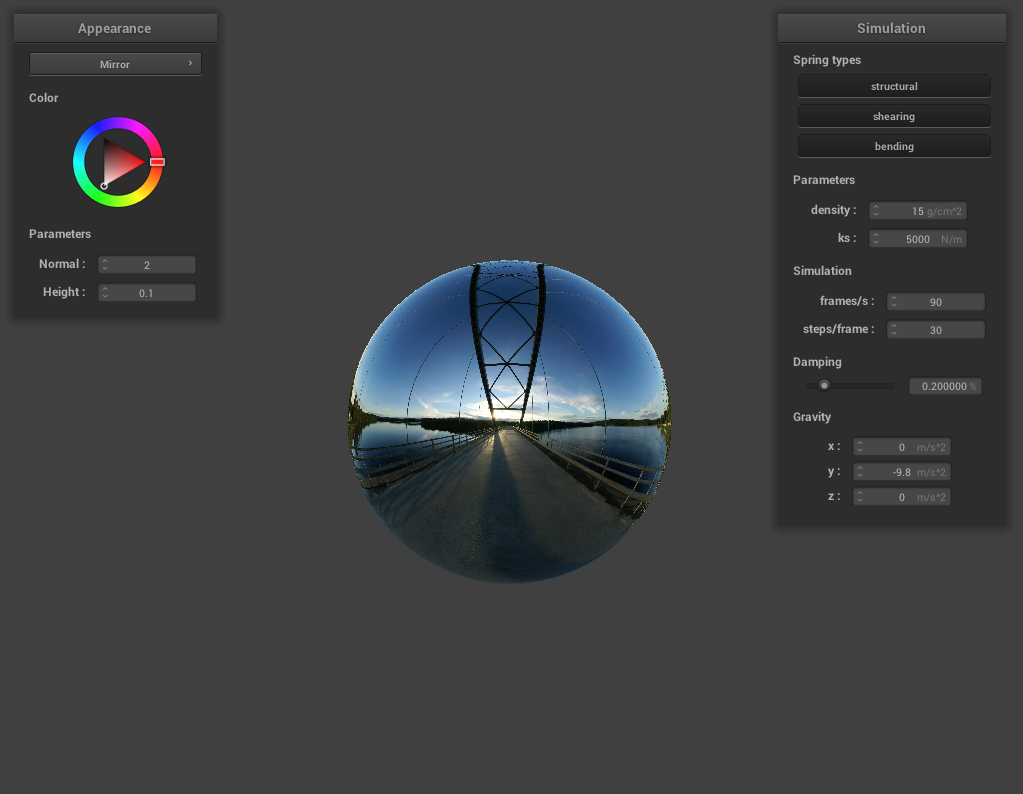This screenshot has width=1023, height=794.
Task: Click the Damping slider handle
Action: point(825,386)
